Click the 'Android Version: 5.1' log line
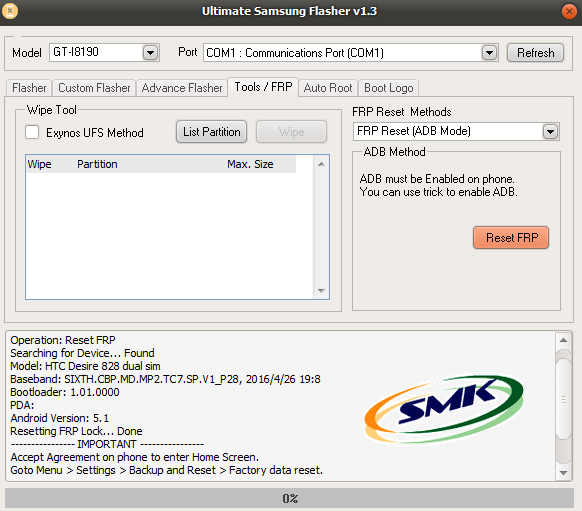Screen dimensions: 582x511 point(59,418)
